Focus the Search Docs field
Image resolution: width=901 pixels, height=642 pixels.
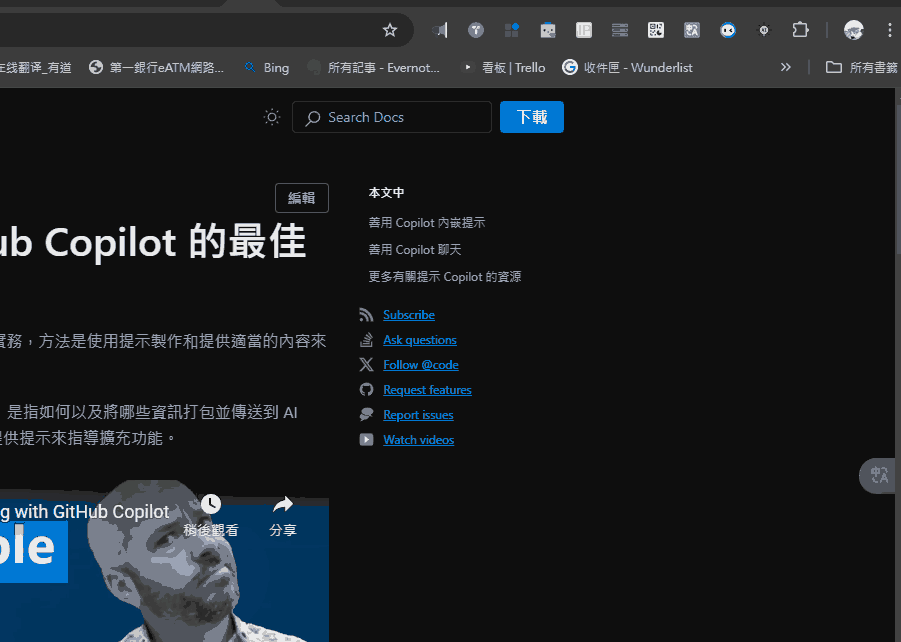(392, 117)
